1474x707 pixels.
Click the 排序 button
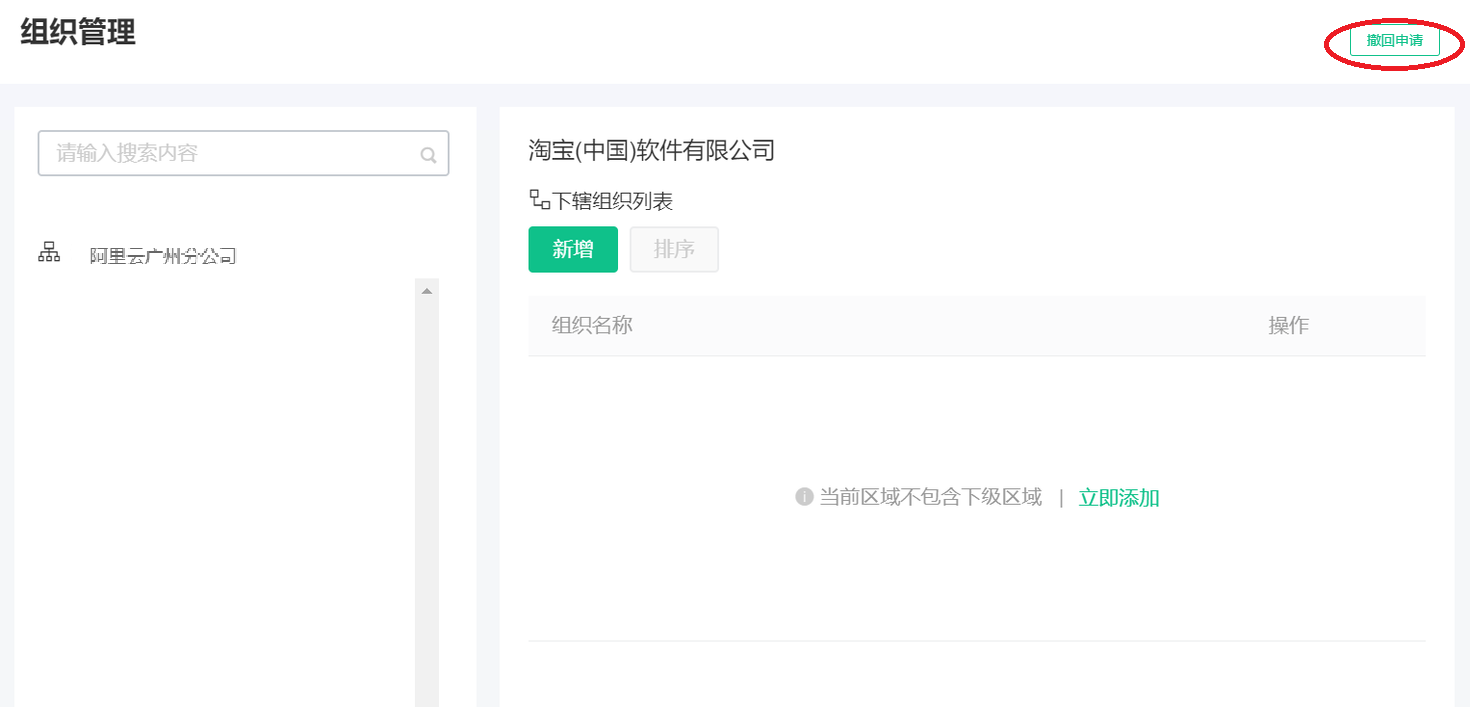pos(674,250)
